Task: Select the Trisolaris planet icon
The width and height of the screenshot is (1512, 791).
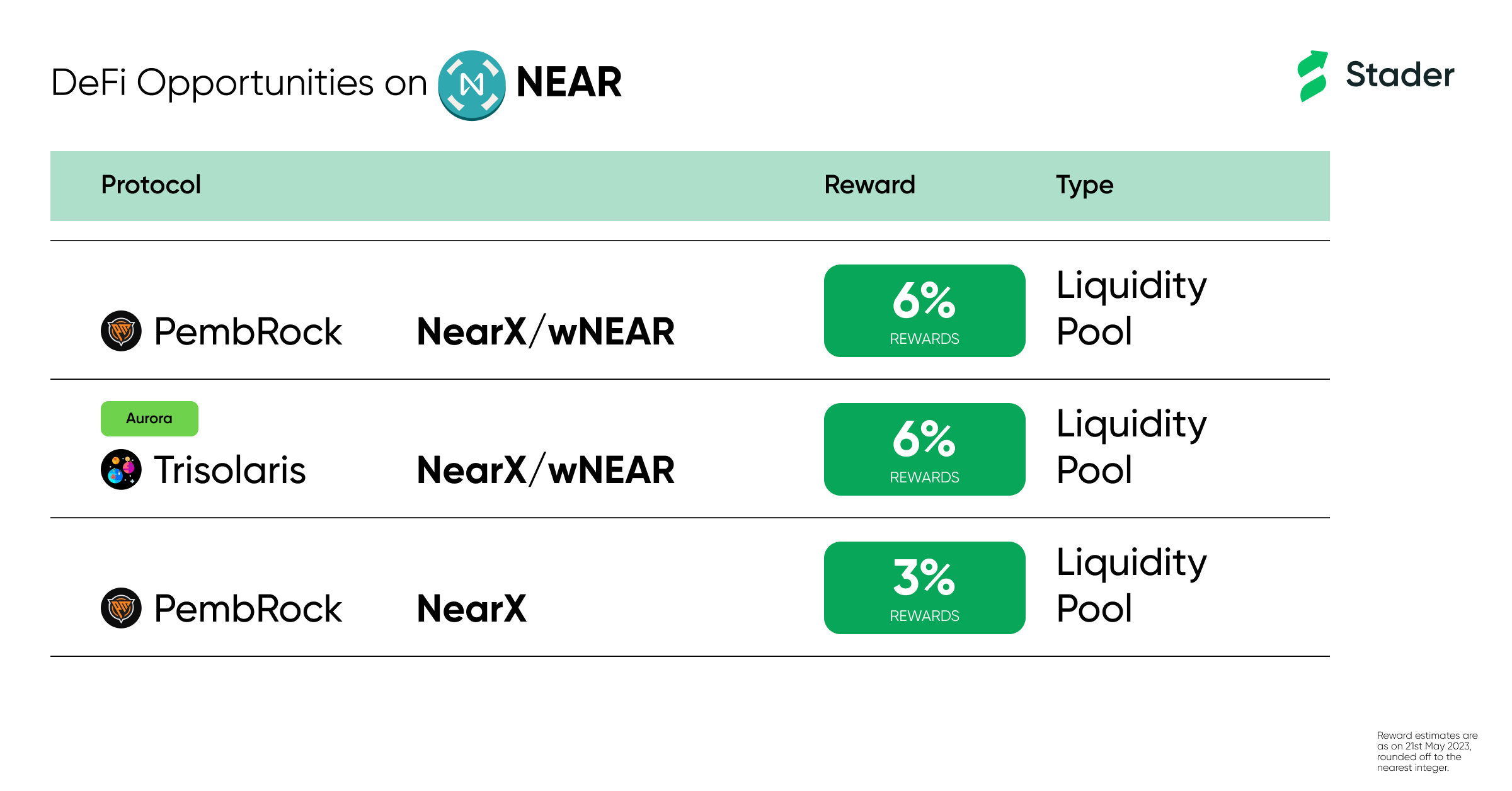Action: (x=121, y=469)
